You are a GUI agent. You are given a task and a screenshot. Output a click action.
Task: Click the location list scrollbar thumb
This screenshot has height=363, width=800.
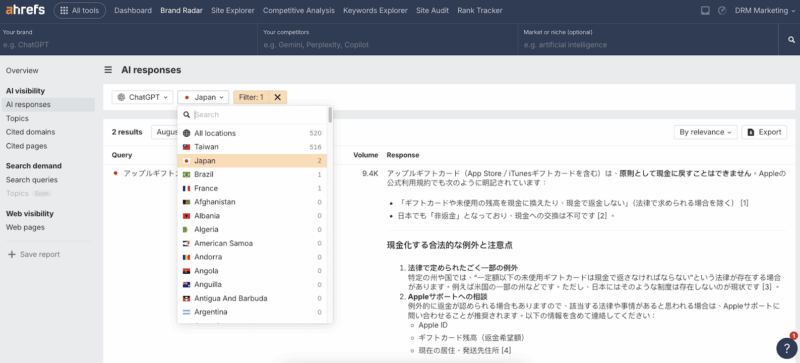[x=330, y=115]
